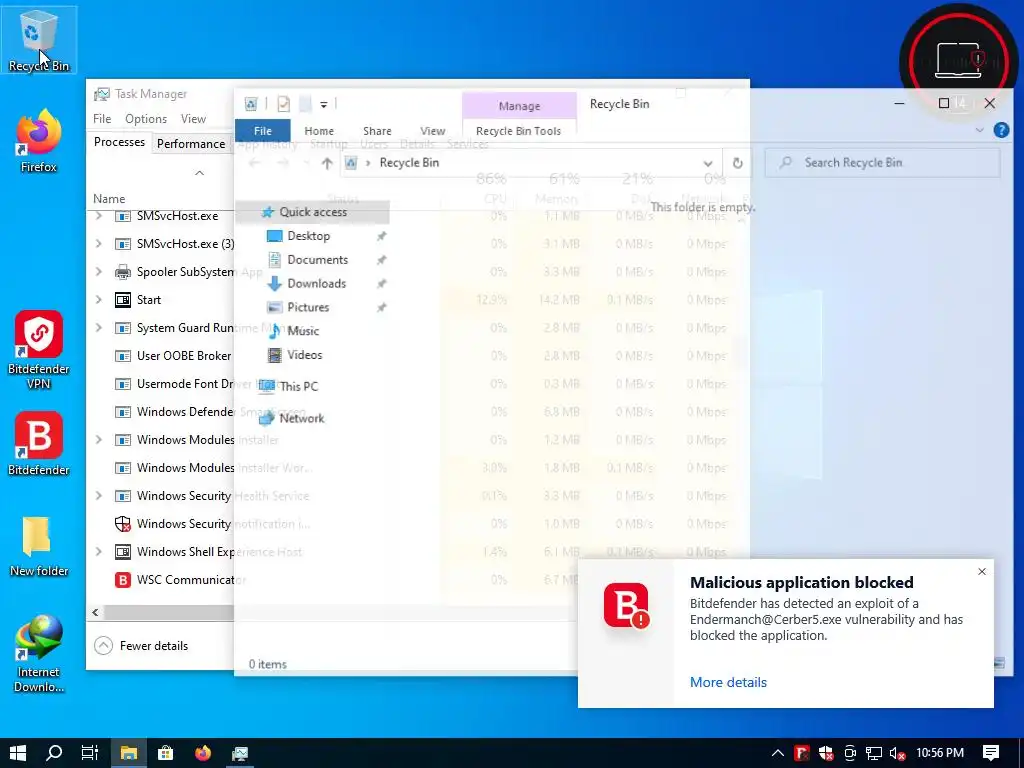The width and height of the screenshot is (1024, 768).
Task: Click the Windows Security tray icon
Action: [826, 754]
